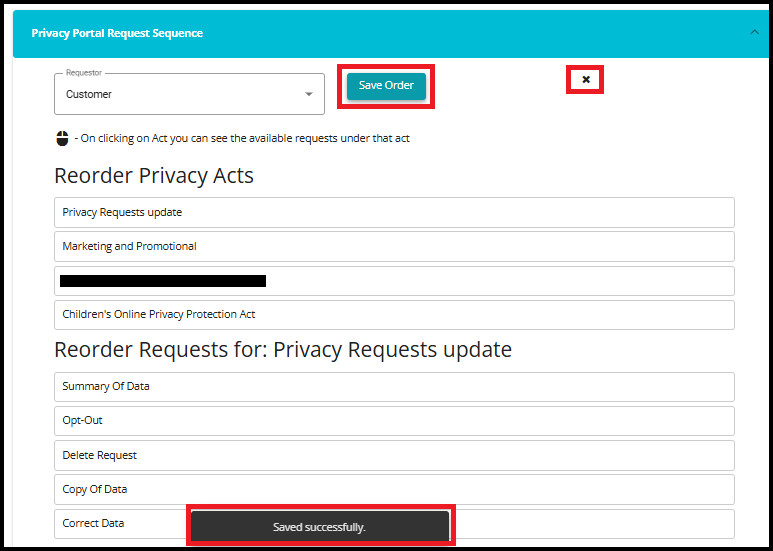Select the Copy Of Data request
Viewport: 773px width, 551px height.
[x=394, y=489]
